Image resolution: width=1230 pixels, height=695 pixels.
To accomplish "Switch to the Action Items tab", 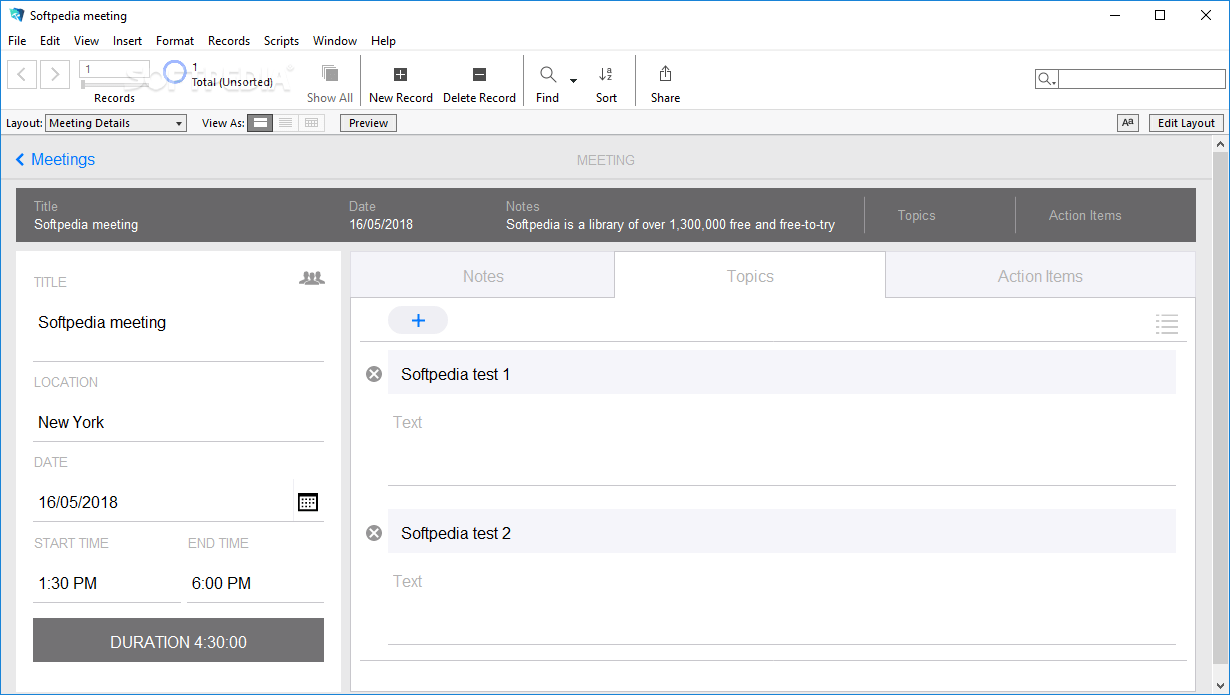I will 1040,276.
